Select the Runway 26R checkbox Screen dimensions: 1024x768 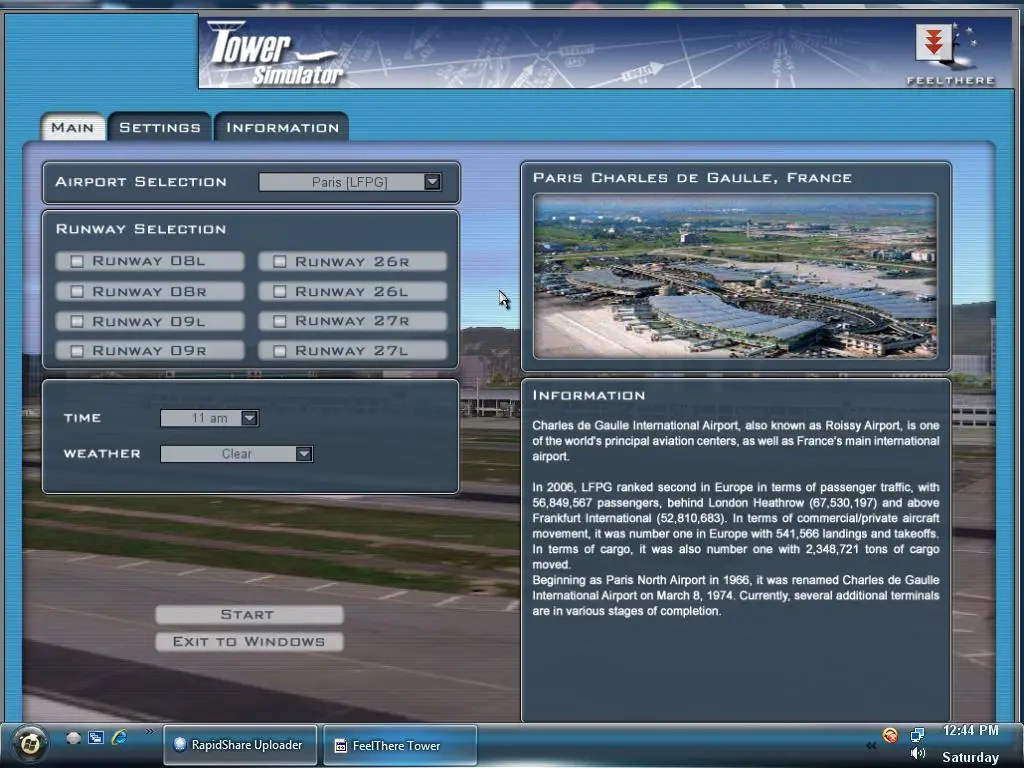pos(280,262)
